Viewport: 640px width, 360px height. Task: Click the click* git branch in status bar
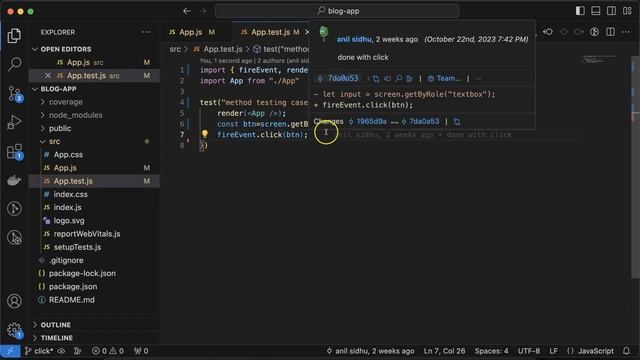click(39, 351)
